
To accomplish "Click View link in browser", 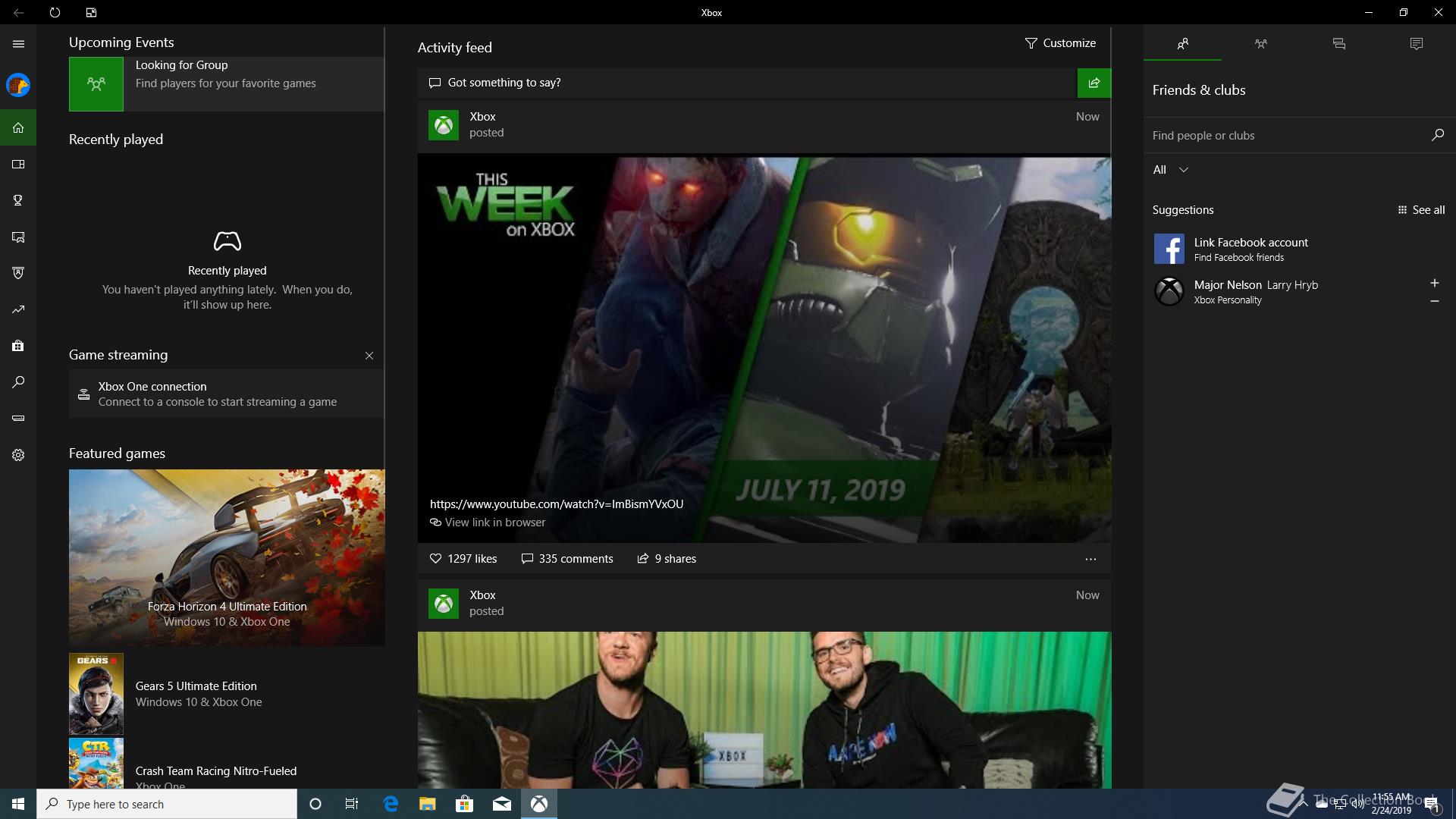I will (487, 522).
